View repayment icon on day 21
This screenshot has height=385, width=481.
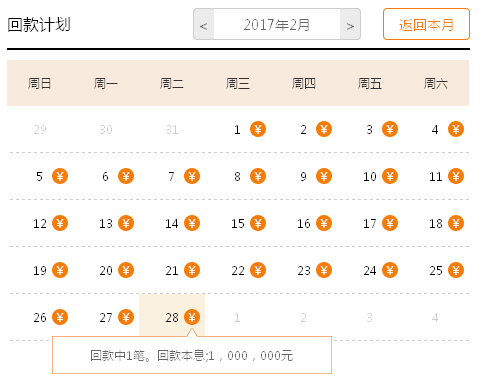coord(192,270)
